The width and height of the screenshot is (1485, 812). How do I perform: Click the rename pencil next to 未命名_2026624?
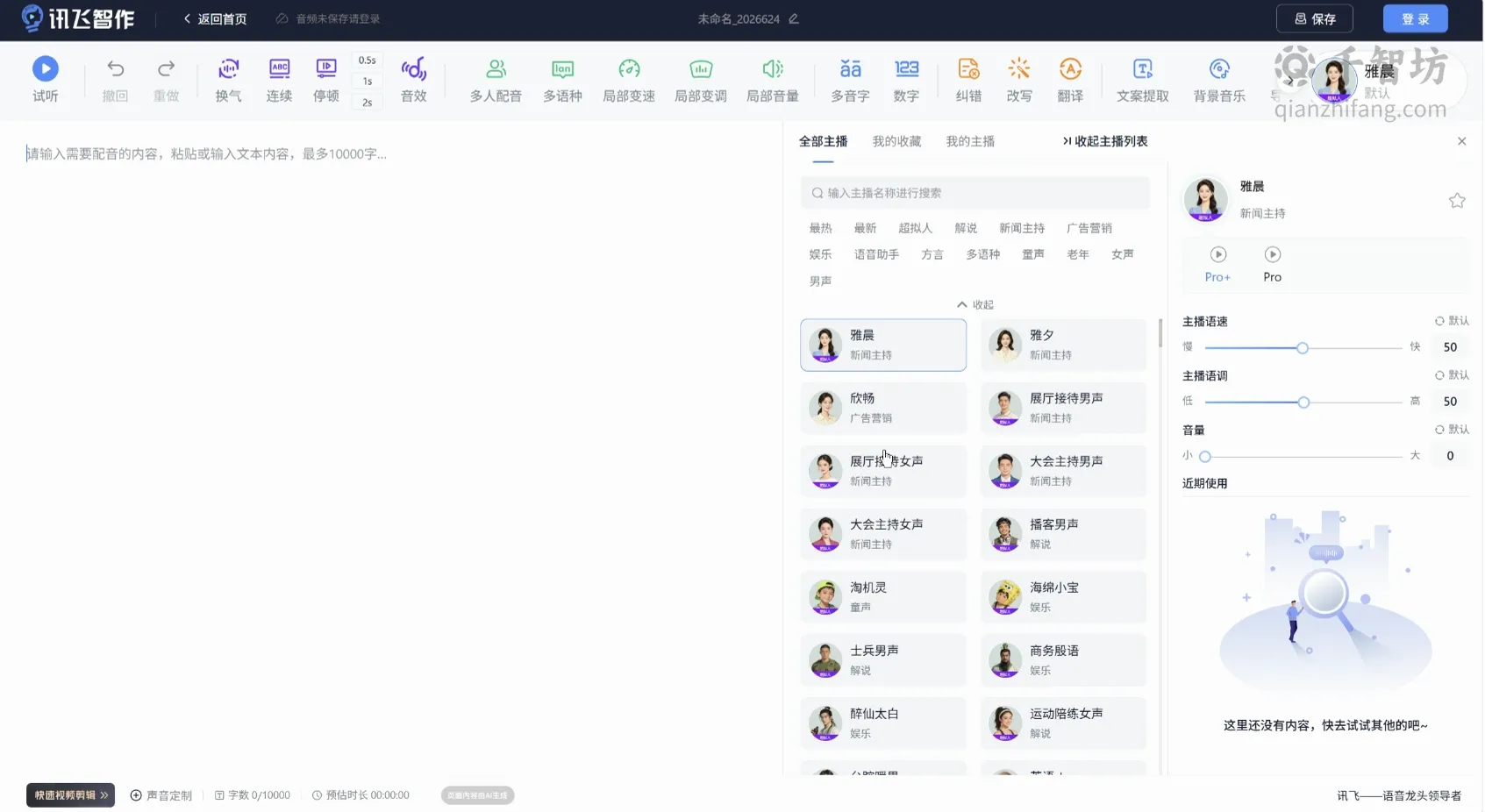pyautogui.click(x=794, y=18)
